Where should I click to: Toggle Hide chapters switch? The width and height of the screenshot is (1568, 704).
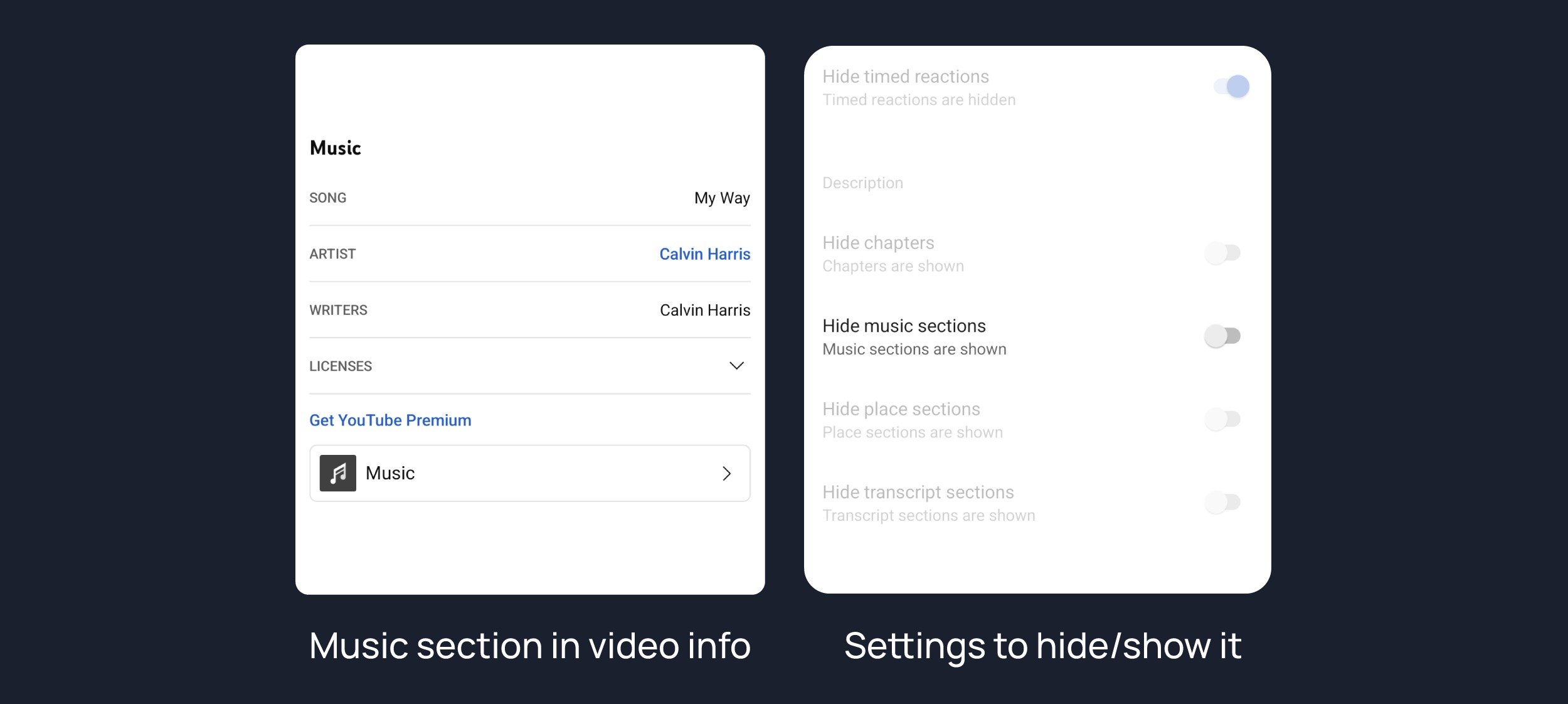1222,253
